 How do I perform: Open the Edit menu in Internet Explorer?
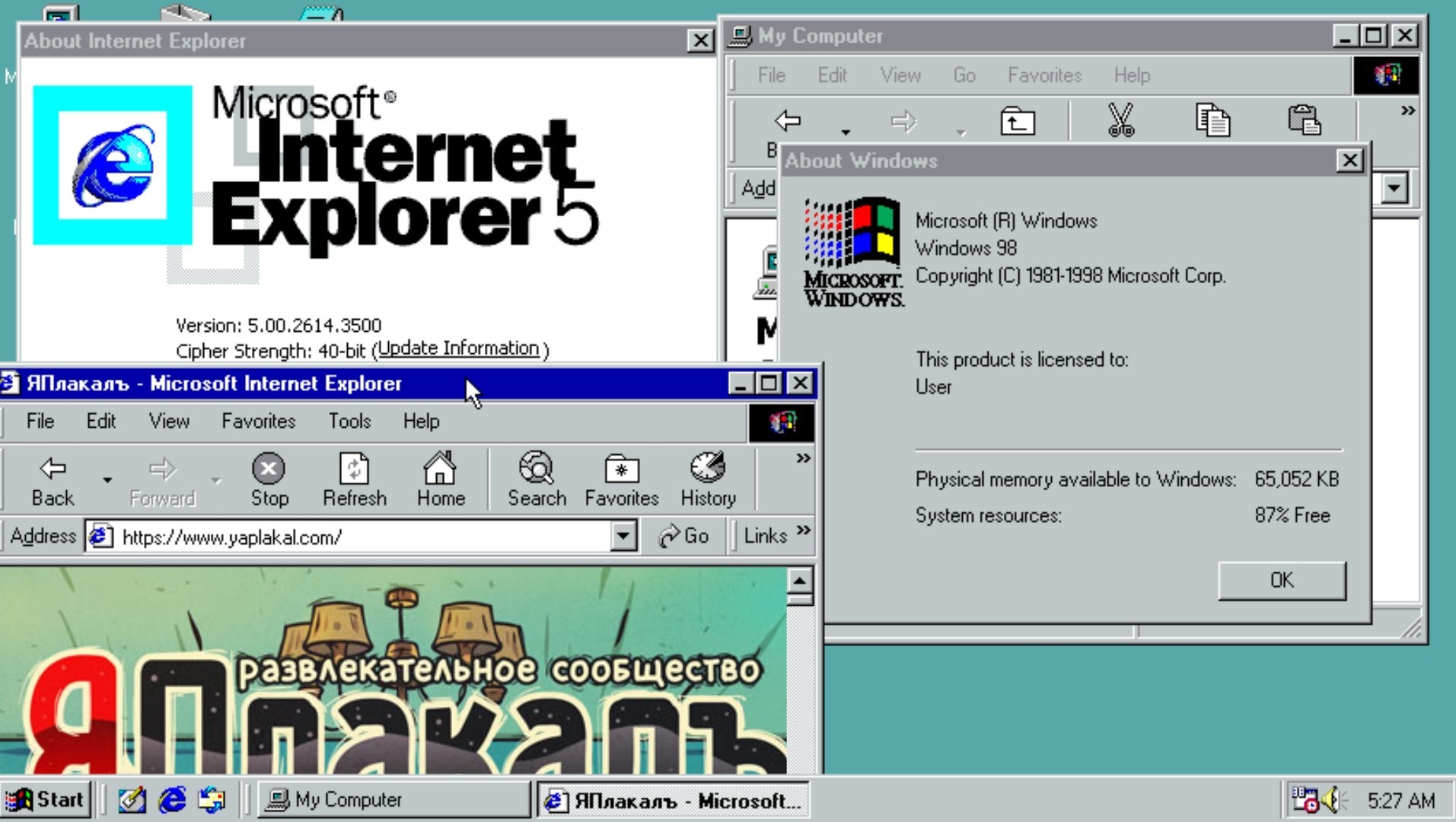(x=100, y=421)
